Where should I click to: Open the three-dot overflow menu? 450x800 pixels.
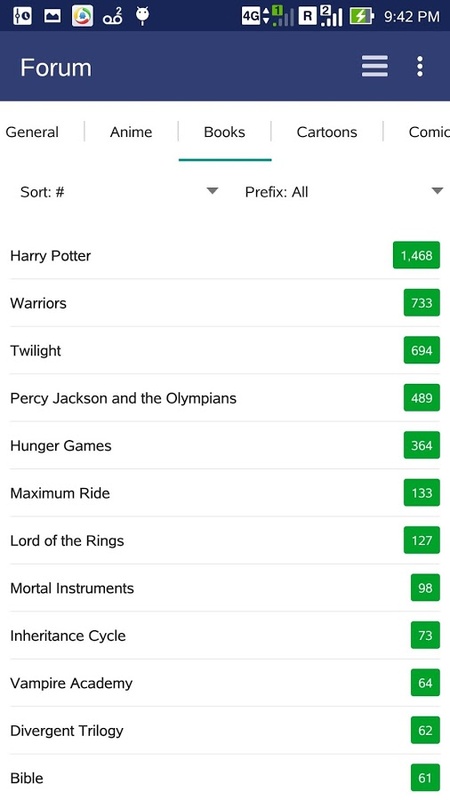point(419,66)
